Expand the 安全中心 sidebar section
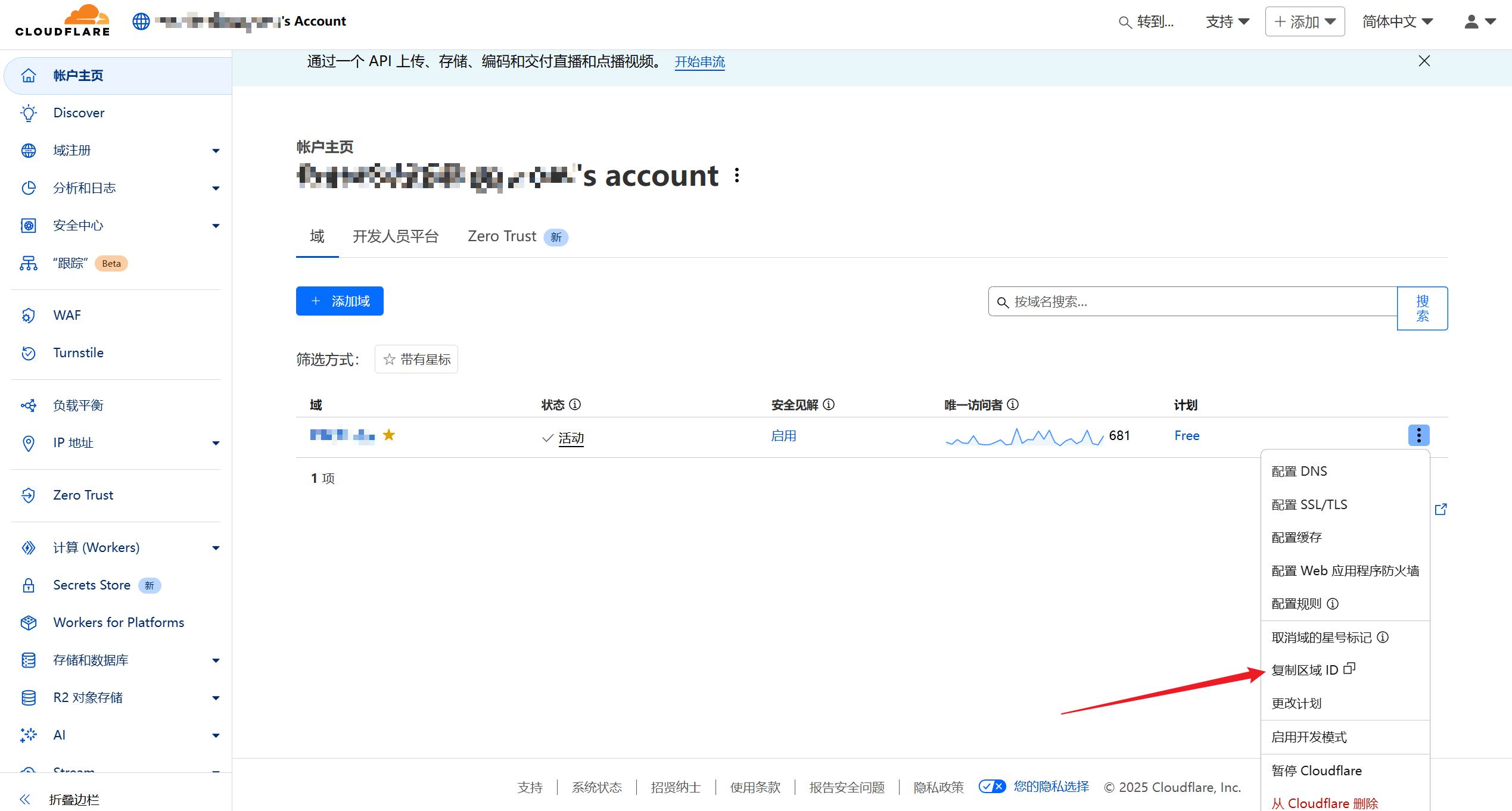1512x811 pixels. pyautogui.click(x=216, y=226)
